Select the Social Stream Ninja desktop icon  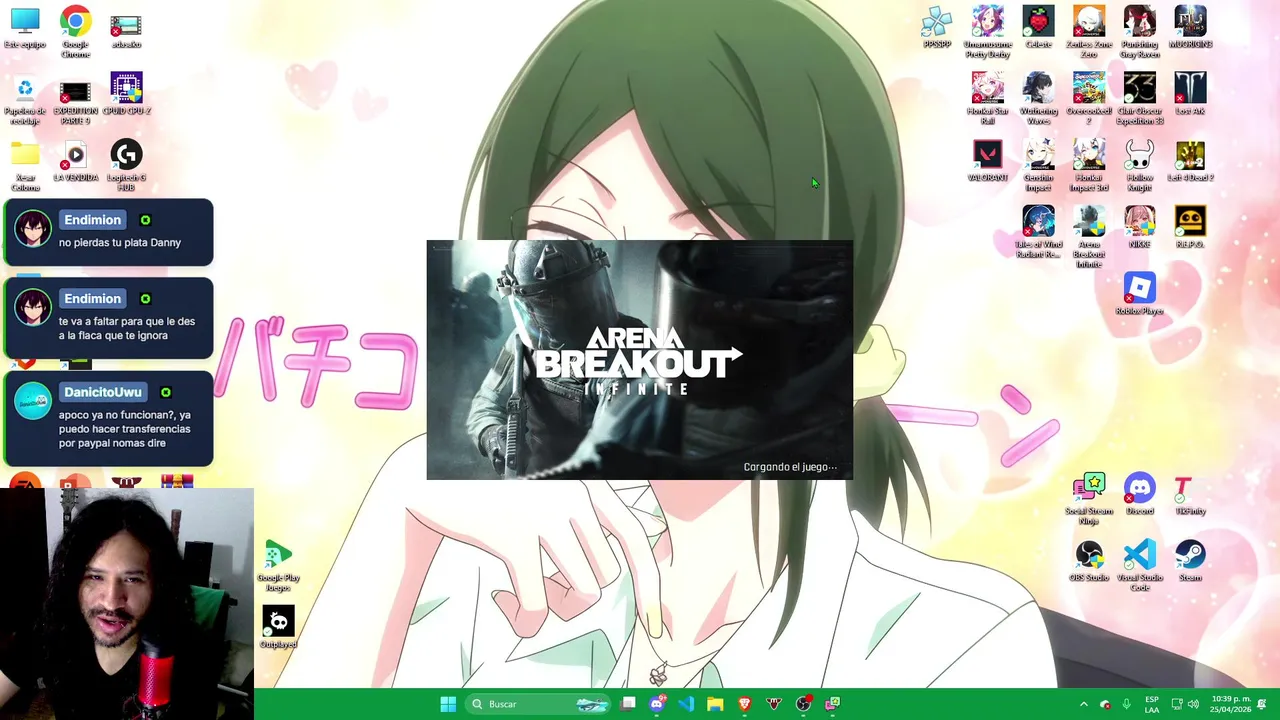1089,499
